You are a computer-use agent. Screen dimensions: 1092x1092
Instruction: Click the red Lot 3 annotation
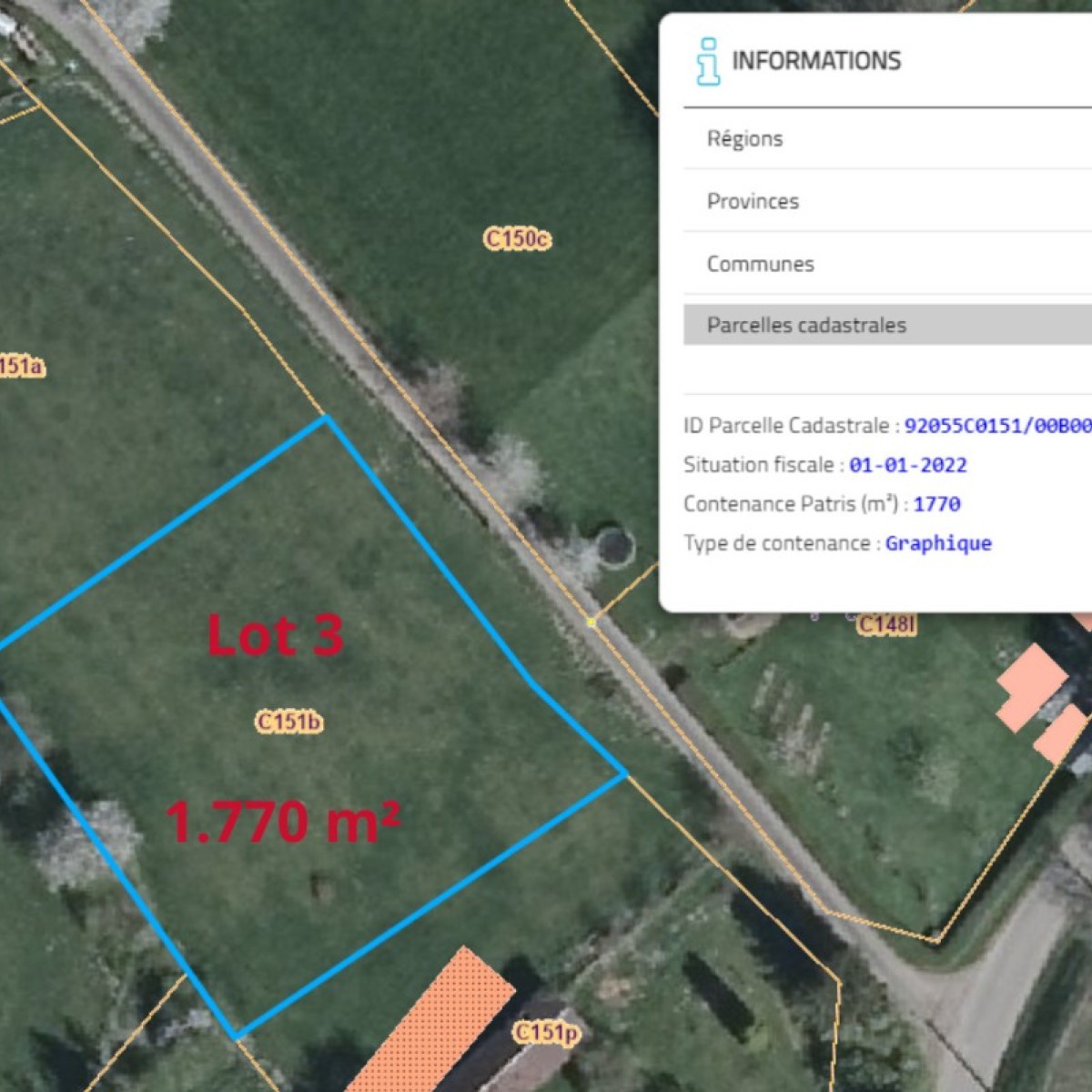[275, 635]
